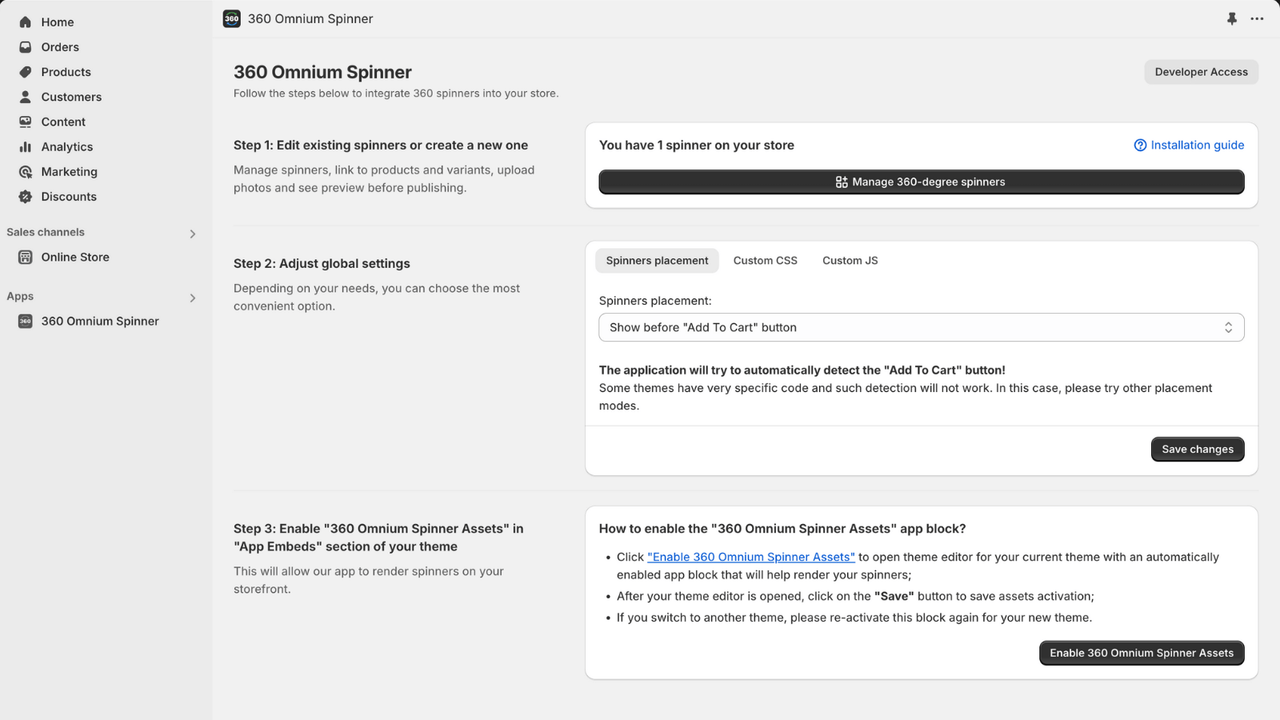Click the Orders inbox icon

[x=25, y=47]
